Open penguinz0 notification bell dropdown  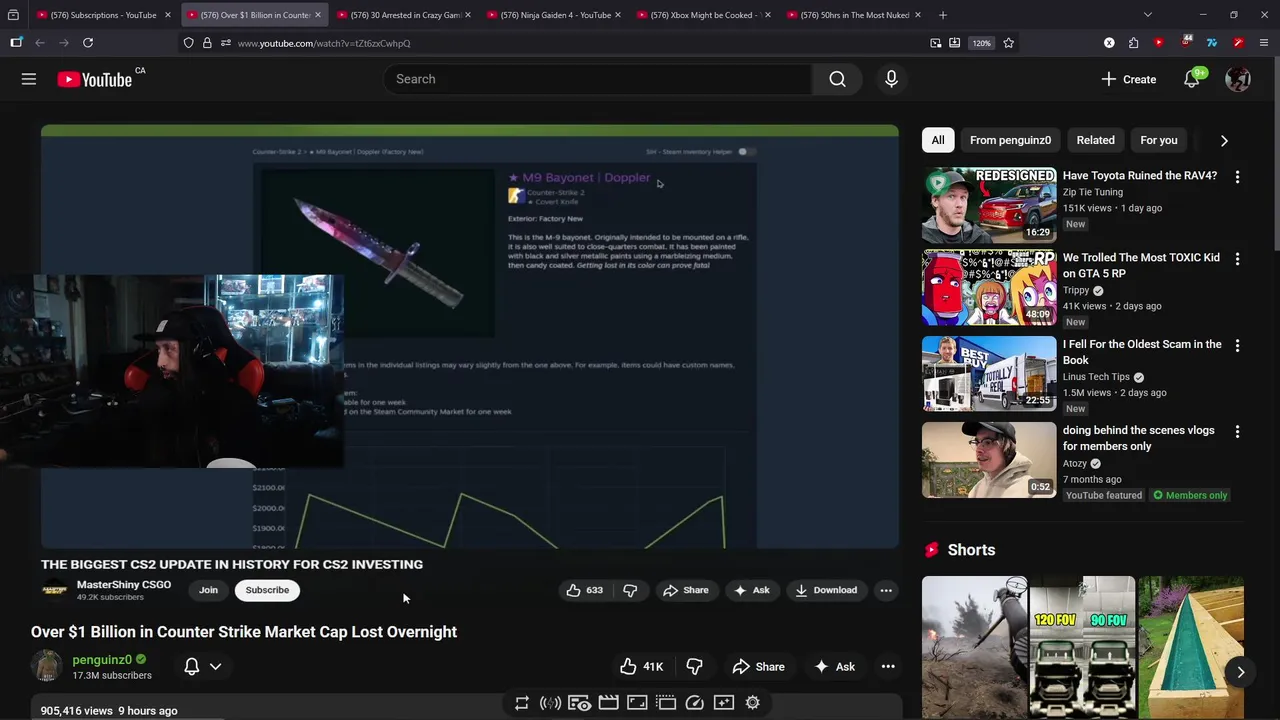(x=201, y=666)
